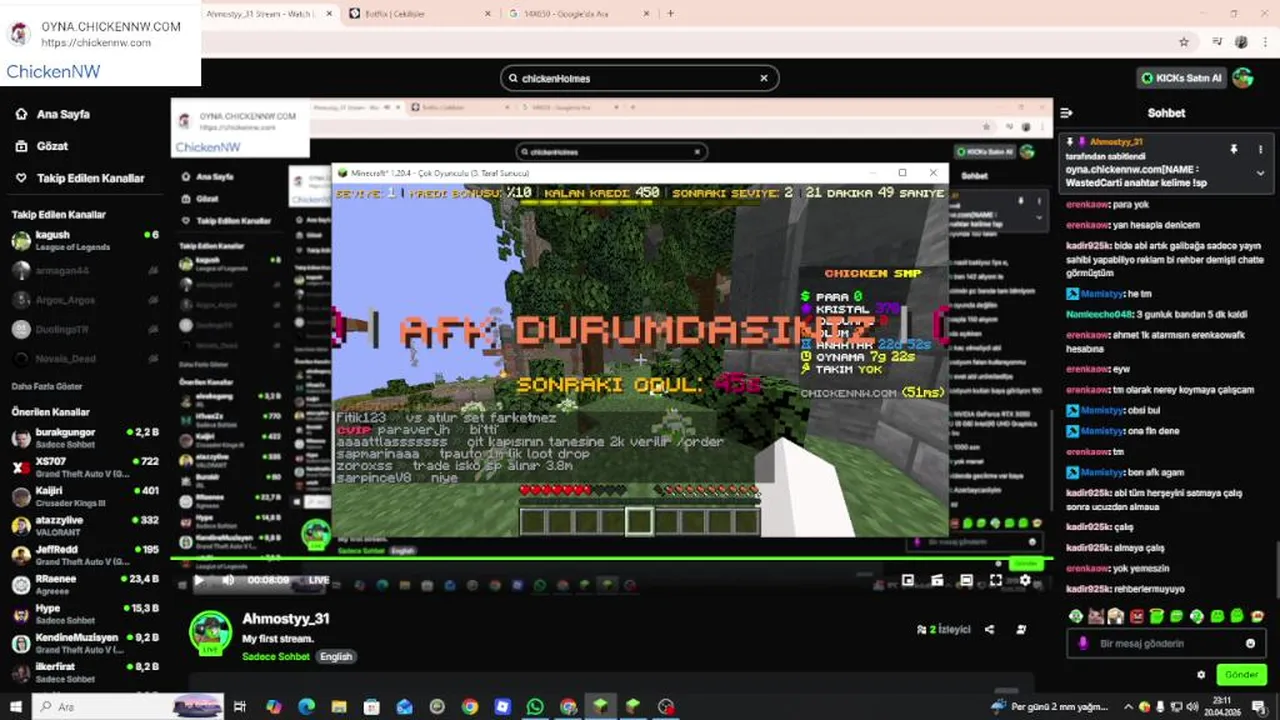
Task: Click the KICKs gift icon in message box
Action: pyautogui.click(x=1082, y=643)
